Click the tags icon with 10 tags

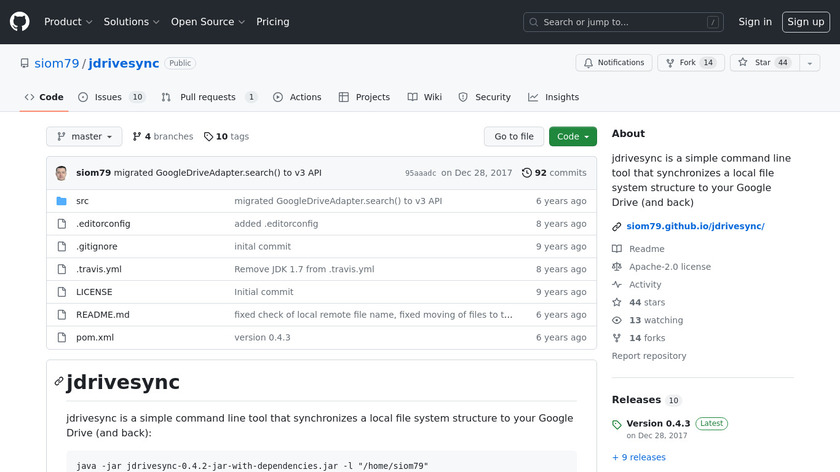(x=208, y=137)
